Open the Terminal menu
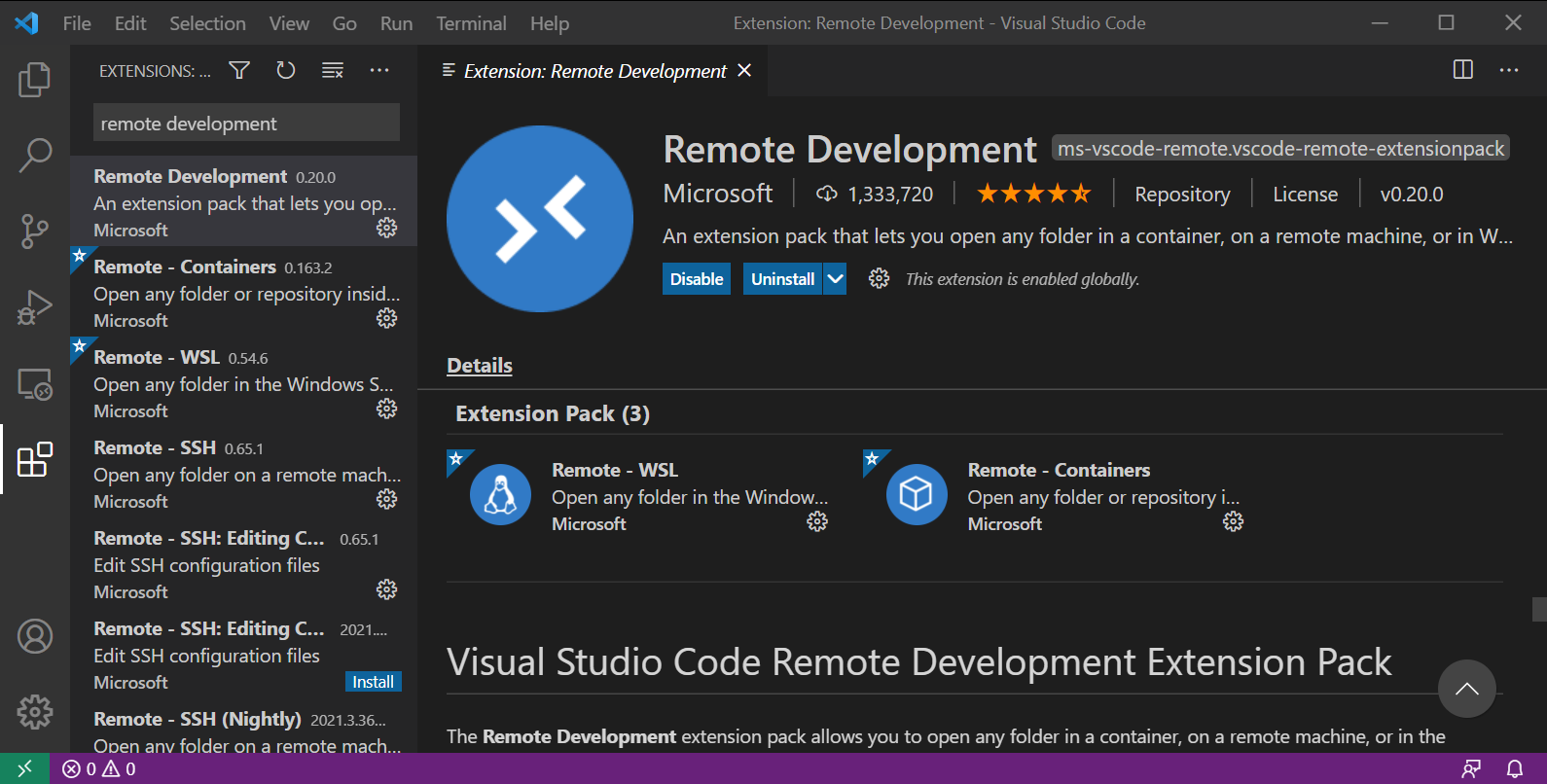 tap(471, 23)
